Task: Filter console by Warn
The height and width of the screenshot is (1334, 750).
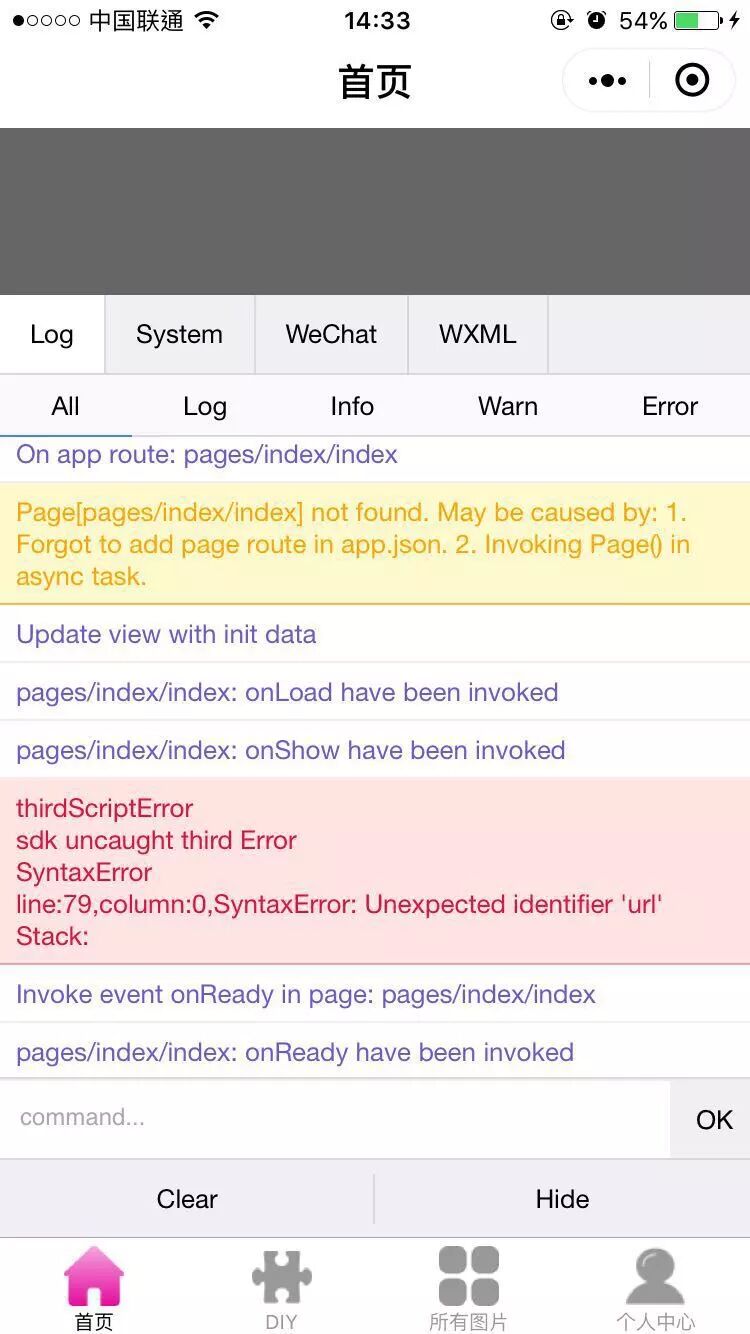Action: (x=508, y=406)
